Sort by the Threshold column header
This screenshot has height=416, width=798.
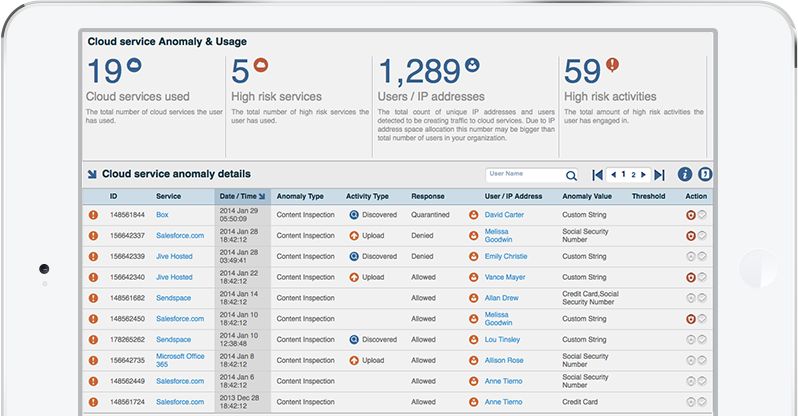648,196
